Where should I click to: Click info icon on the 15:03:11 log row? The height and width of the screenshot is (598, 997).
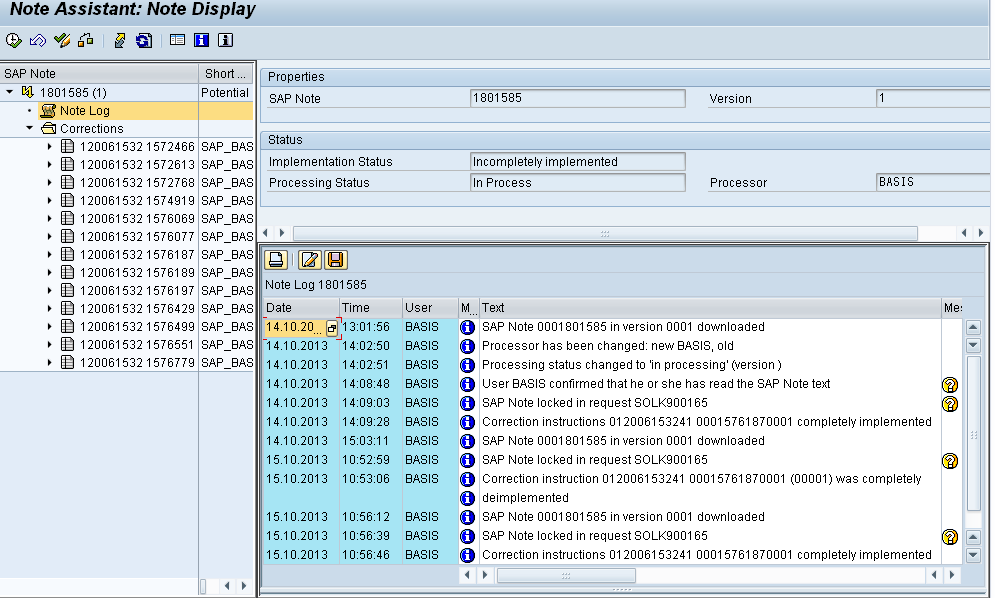point(467,441)
